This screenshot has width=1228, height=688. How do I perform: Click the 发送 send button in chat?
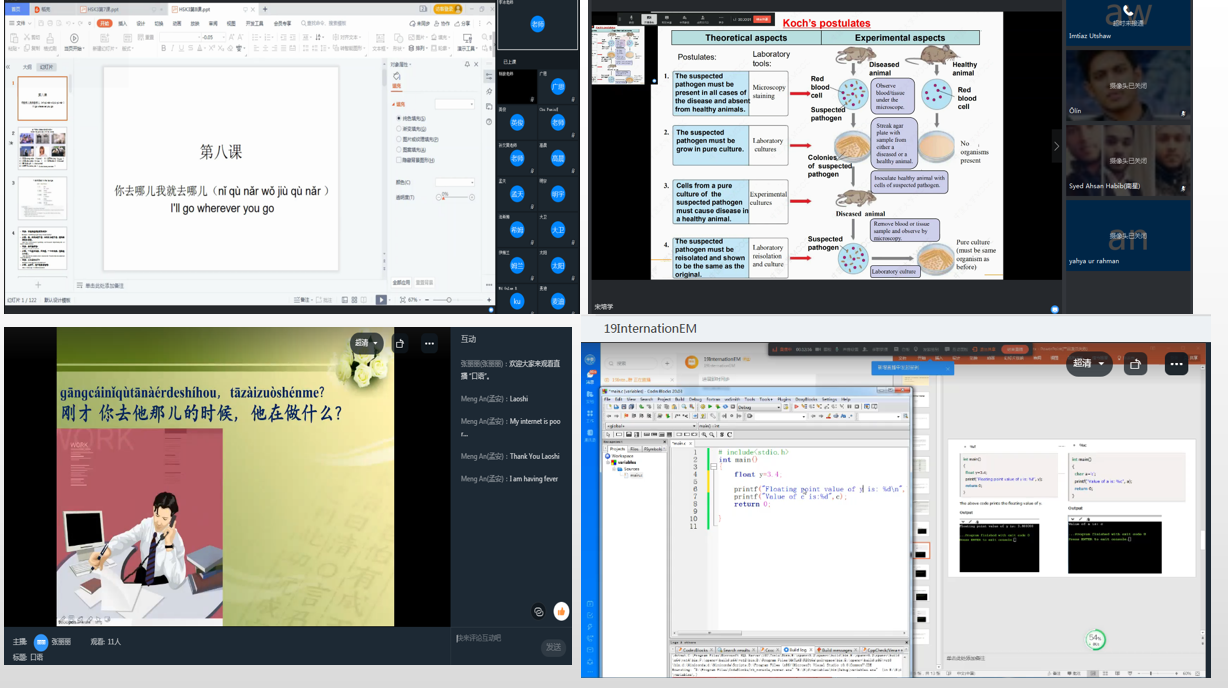pos(553,647)
